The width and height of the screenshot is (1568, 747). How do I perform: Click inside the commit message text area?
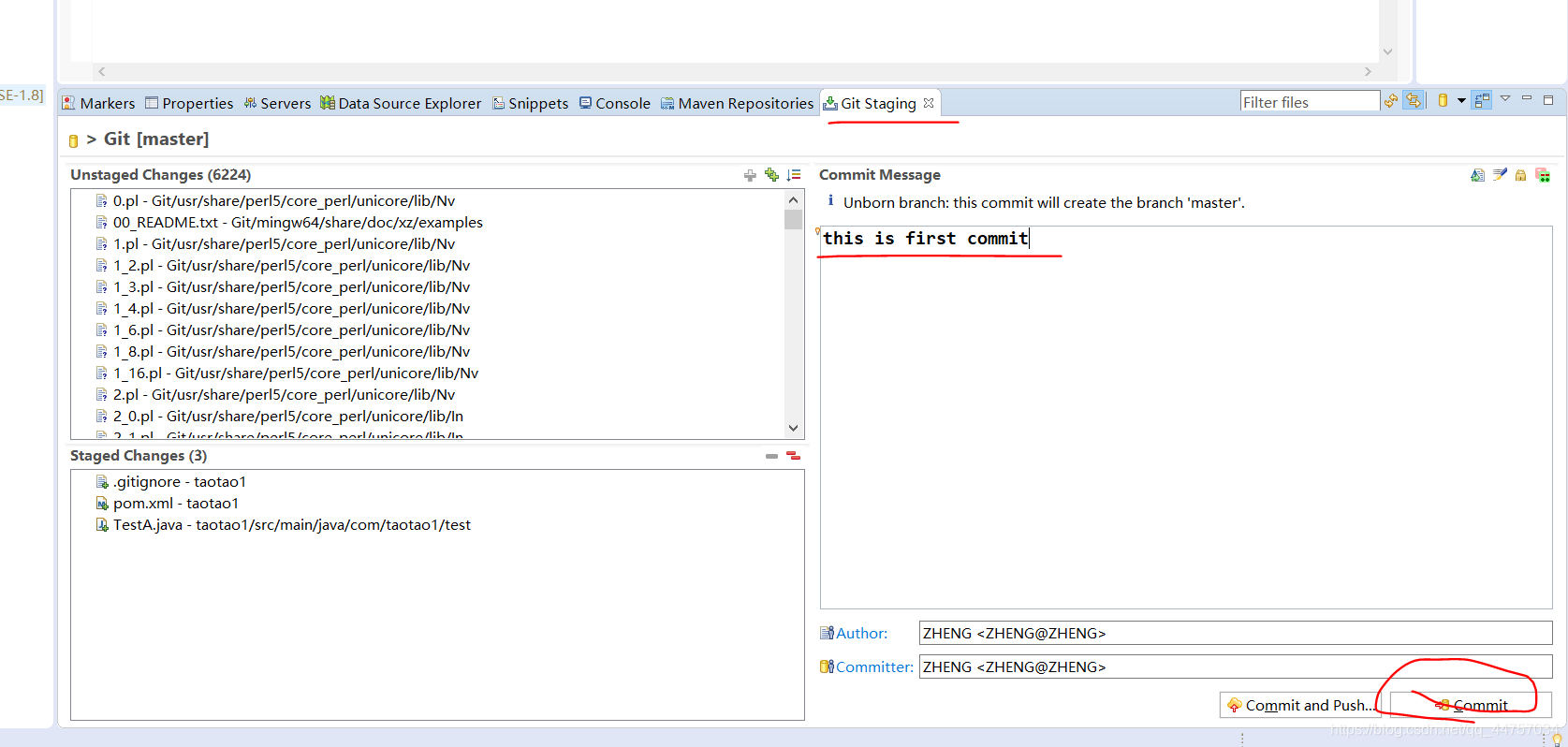(x=1186, y=417)
